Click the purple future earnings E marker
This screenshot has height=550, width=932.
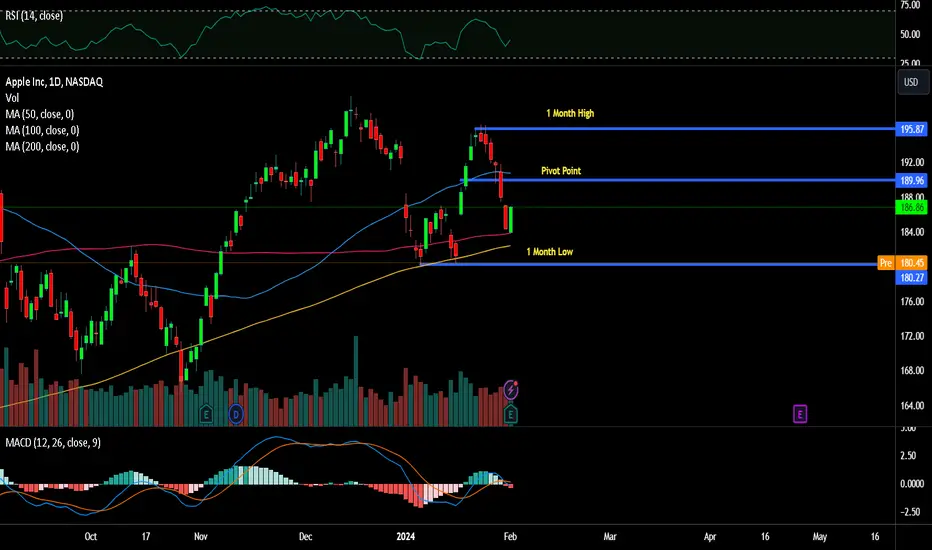(x=800, y=414)
